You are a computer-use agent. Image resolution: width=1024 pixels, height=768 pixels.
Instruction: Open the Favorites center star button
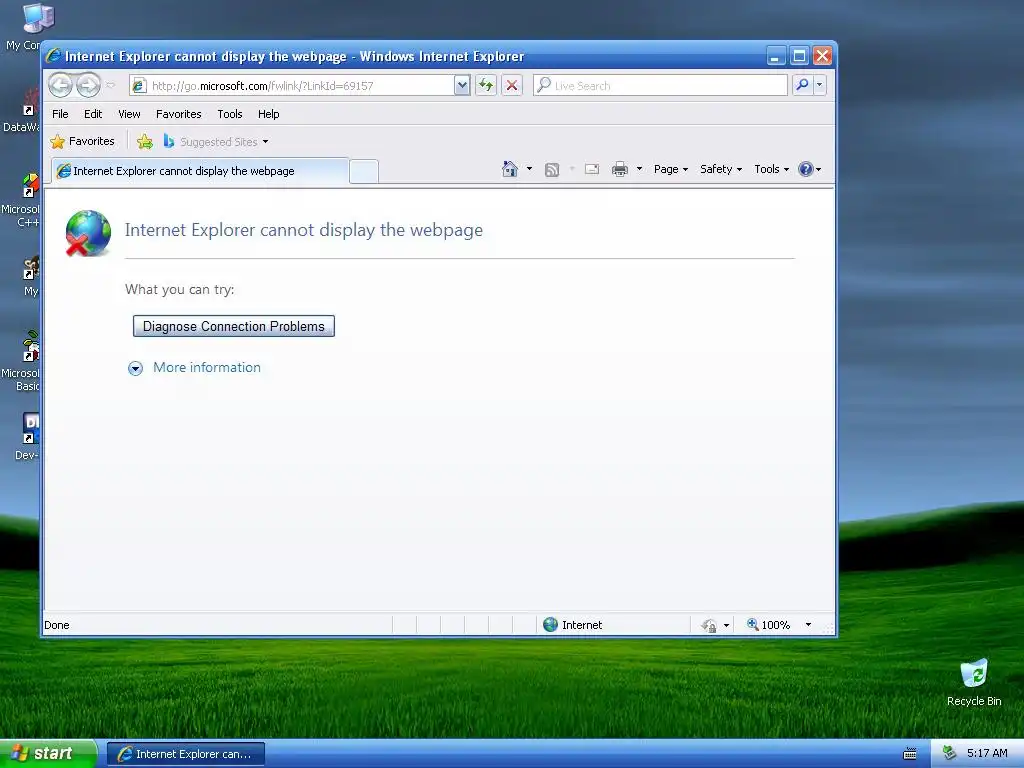click(x=82, y=141)
